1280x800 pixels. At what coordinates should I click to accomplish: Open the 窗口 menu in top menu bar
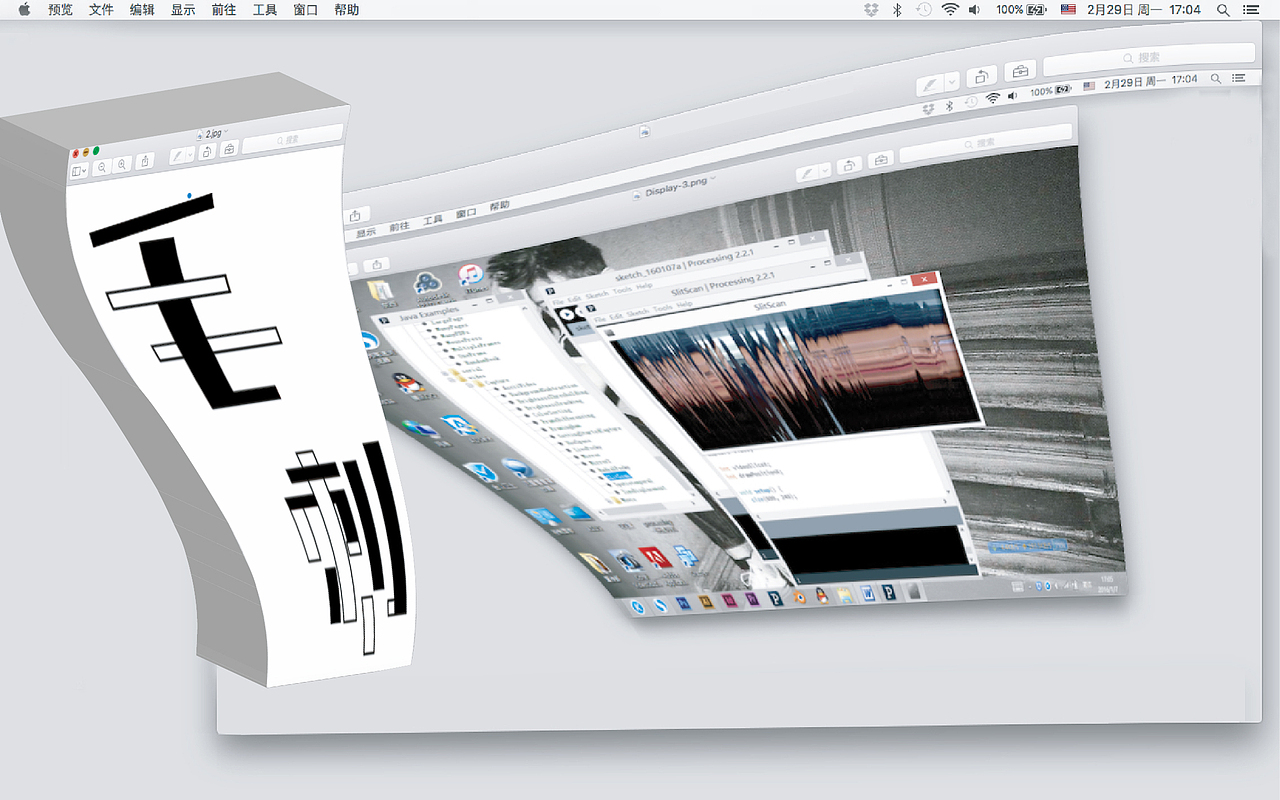(306, 10)
